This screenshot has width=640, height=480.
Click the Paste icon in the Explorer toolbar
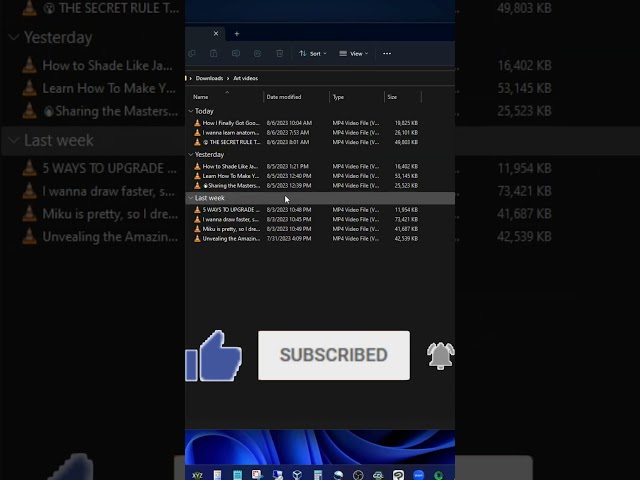(213, 53)
